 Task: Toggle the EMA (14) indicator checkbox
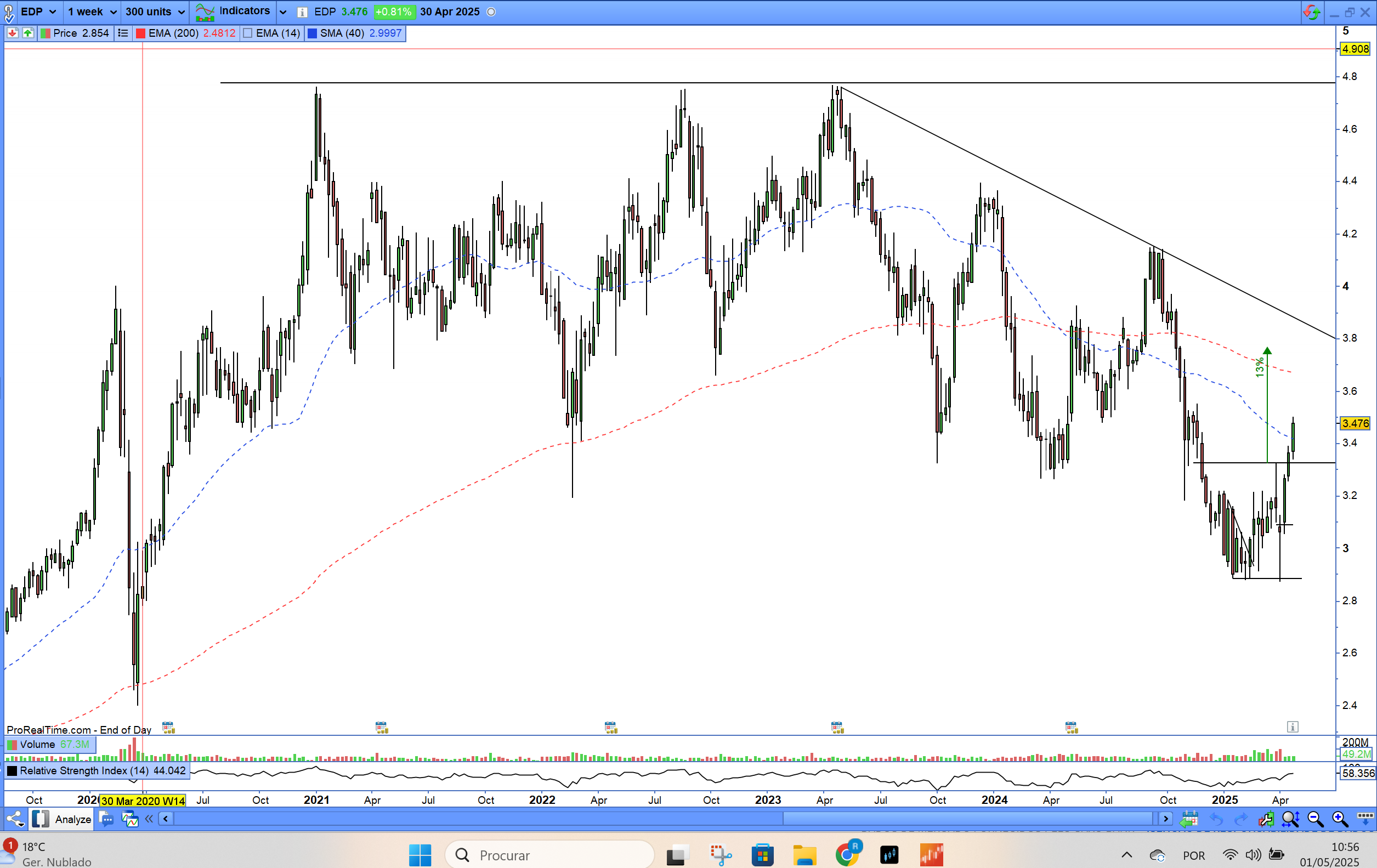click(x=248, y=33)
